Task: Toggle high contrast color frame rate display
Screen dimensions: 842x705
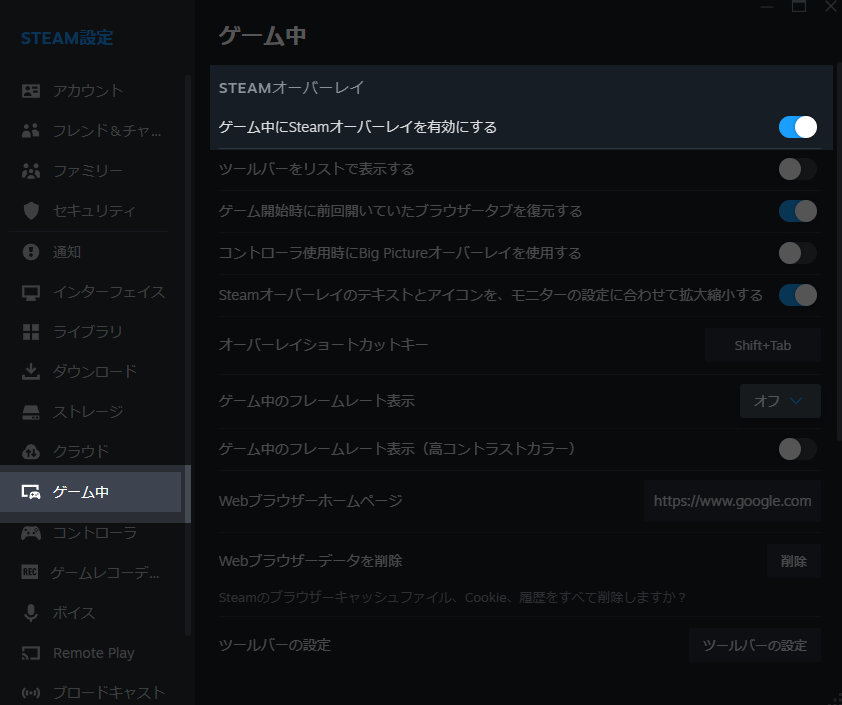Action: coord(797,449)
